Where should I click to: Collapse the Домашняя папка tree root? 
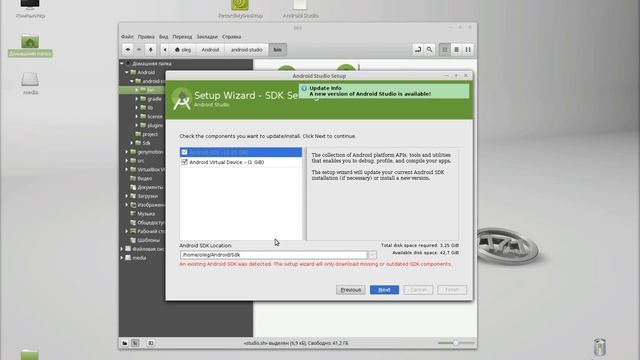pos(122,63)
